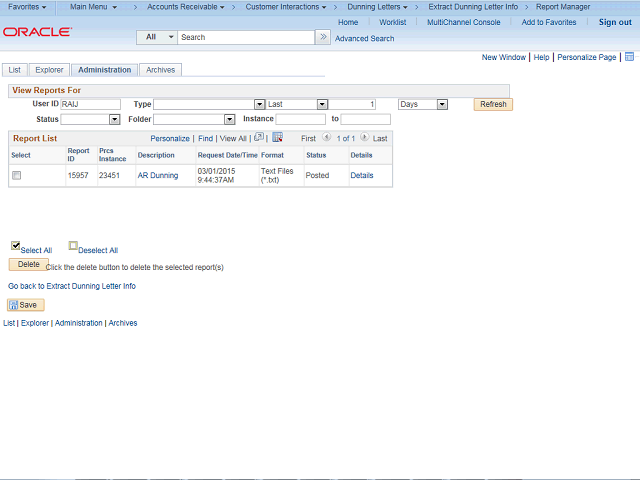The image size is (640, 480).
Task: Open the AR Dunning report link
Action: [158, 175]
